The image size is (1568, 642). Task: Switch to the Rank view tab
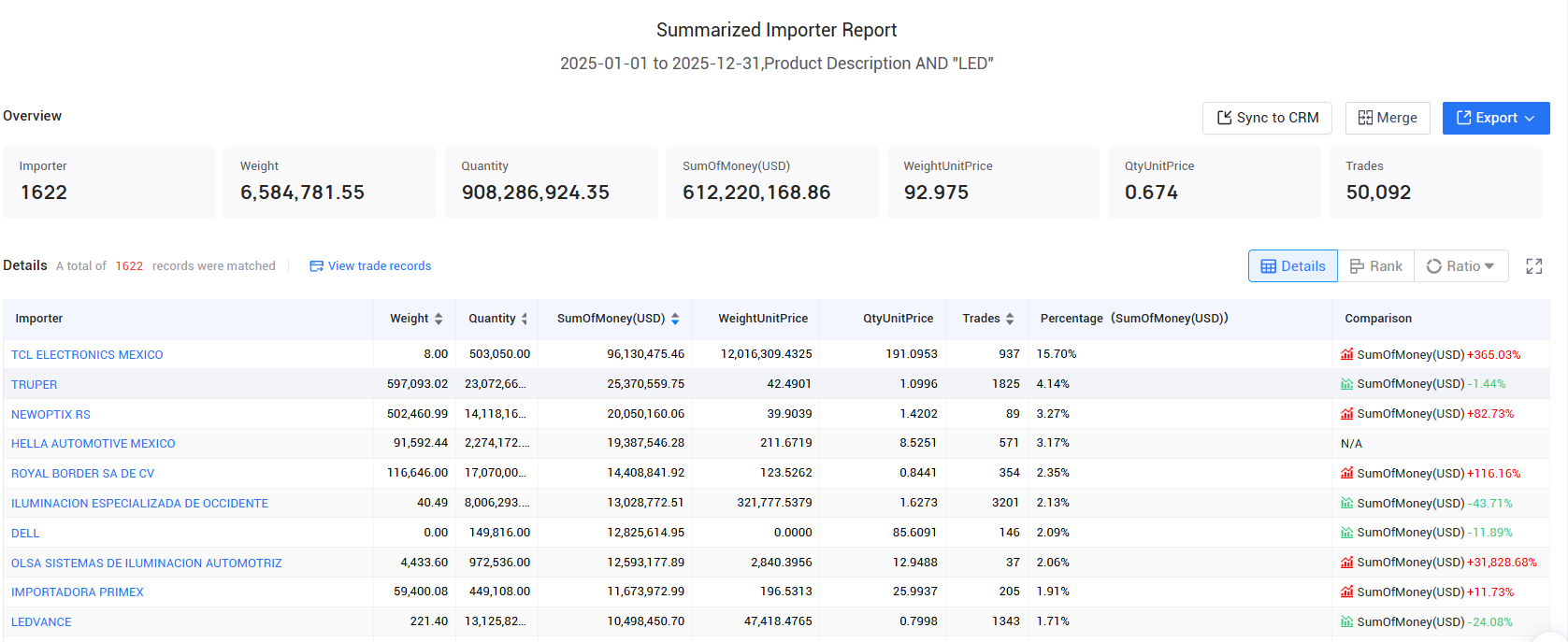tap(1376, 266)
